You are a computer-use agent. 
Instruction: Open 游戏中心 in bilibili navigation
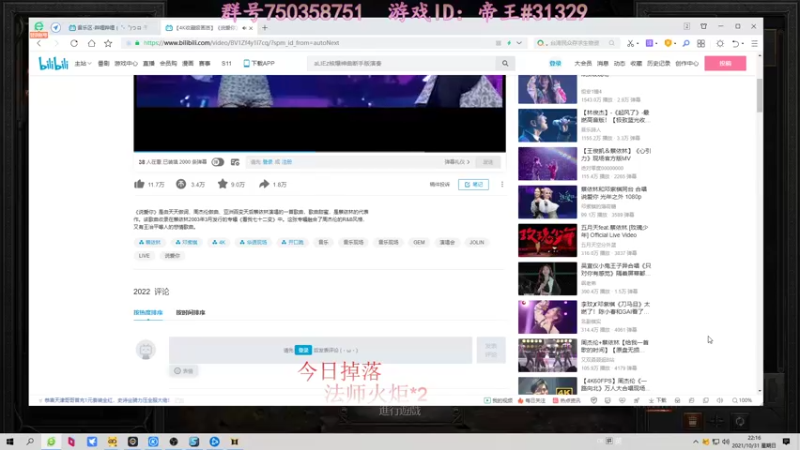click(x=126, y=63)
